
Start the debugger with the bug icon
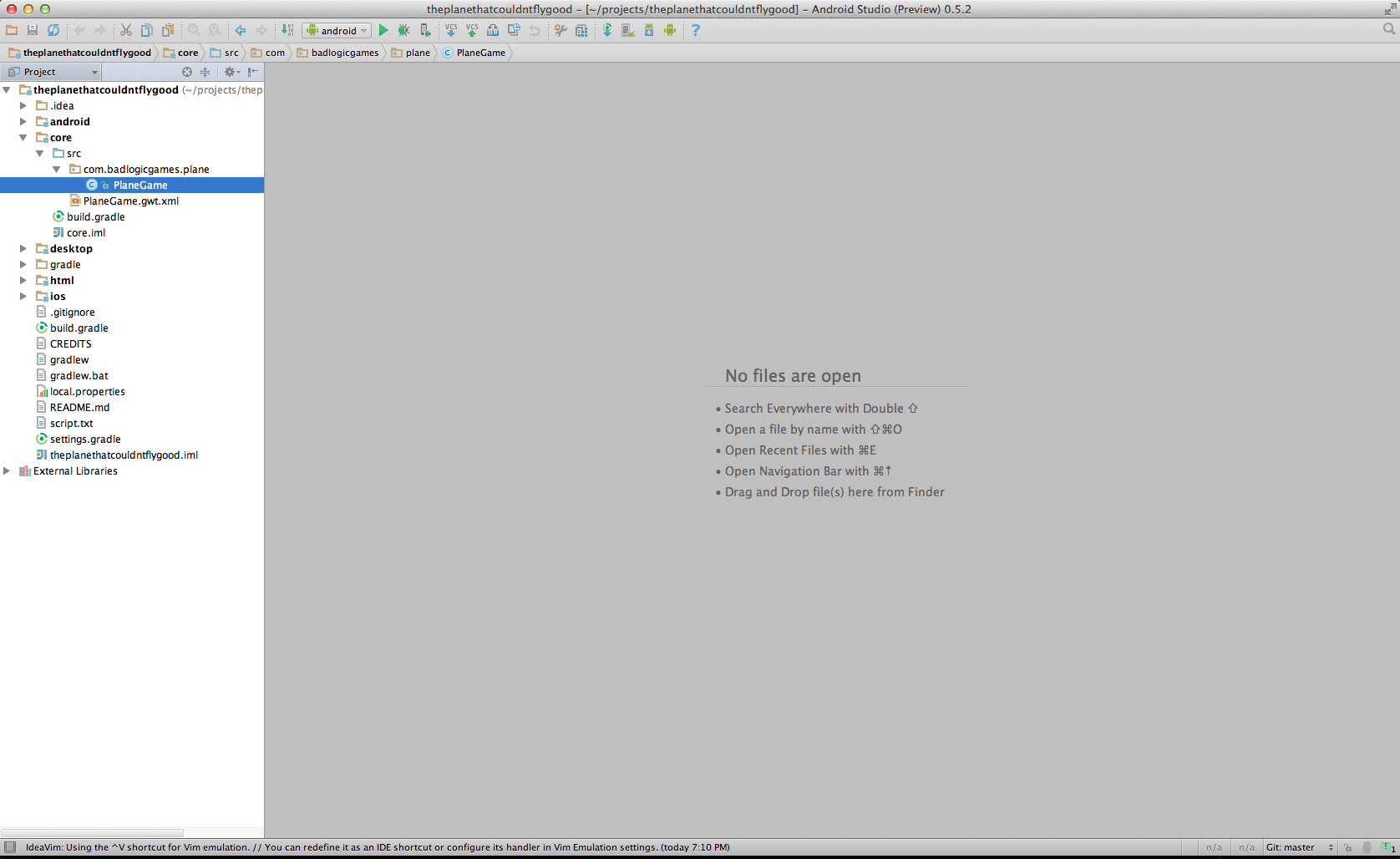[x=403, y=31]
